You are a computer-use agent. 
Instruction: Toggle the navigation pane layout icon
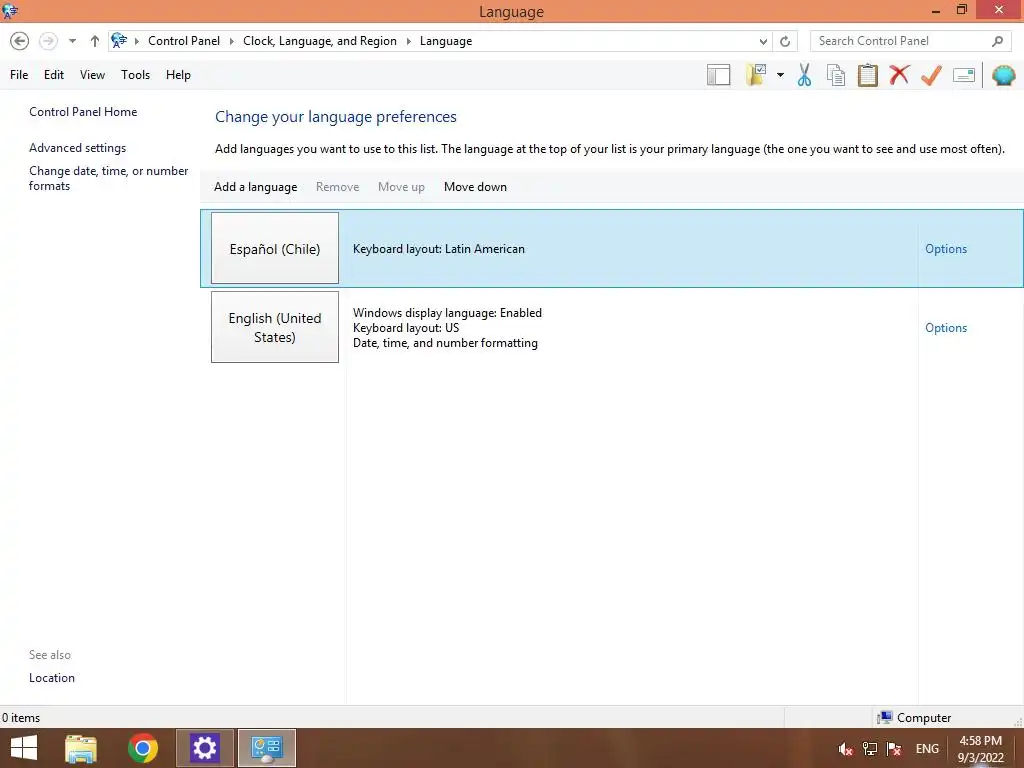(718, 75)
